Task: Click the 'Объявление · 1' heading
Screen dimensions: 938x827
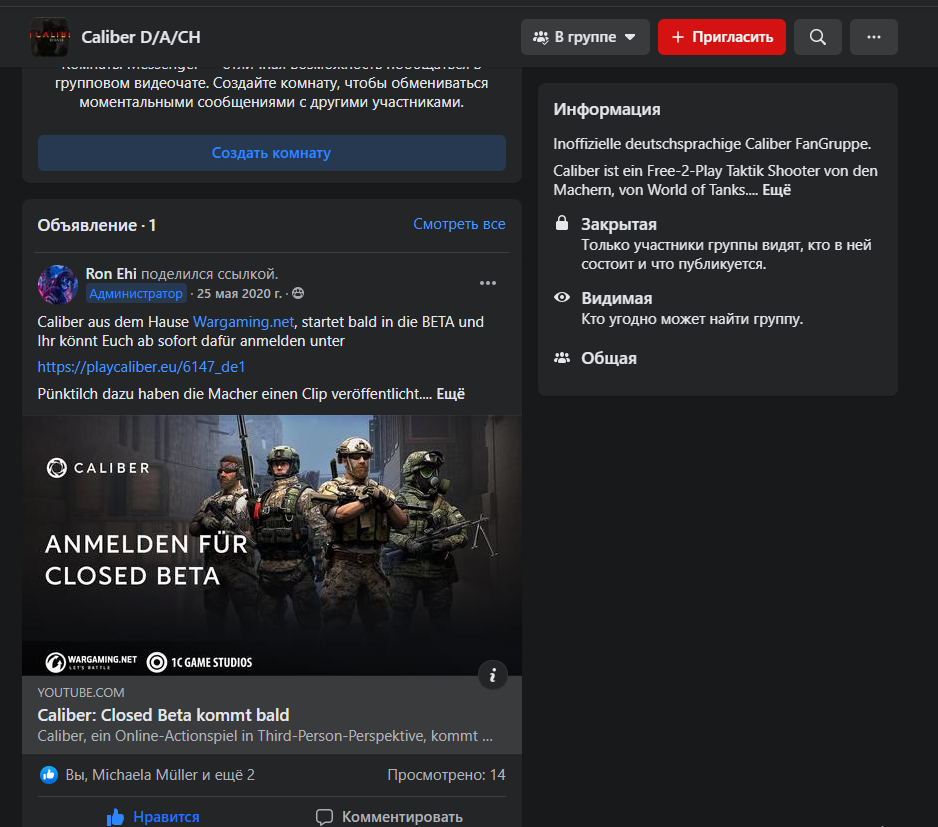Action: [96, 225]
